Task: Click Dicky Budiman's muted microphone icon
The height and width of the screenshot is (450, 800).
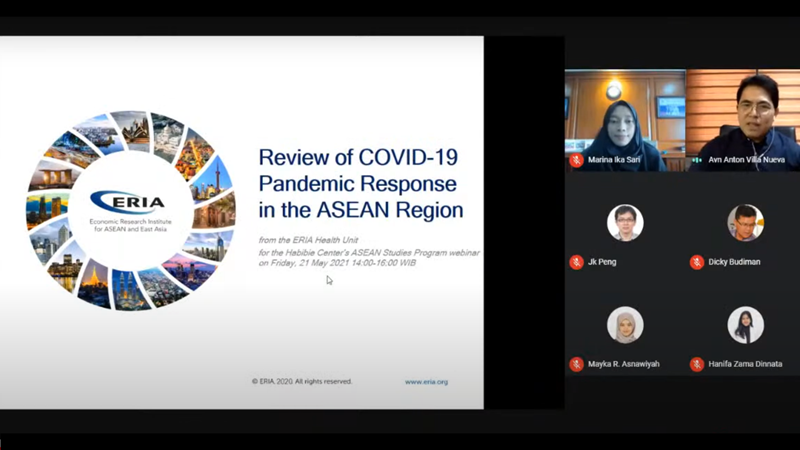Action: (x=697, y=262)
